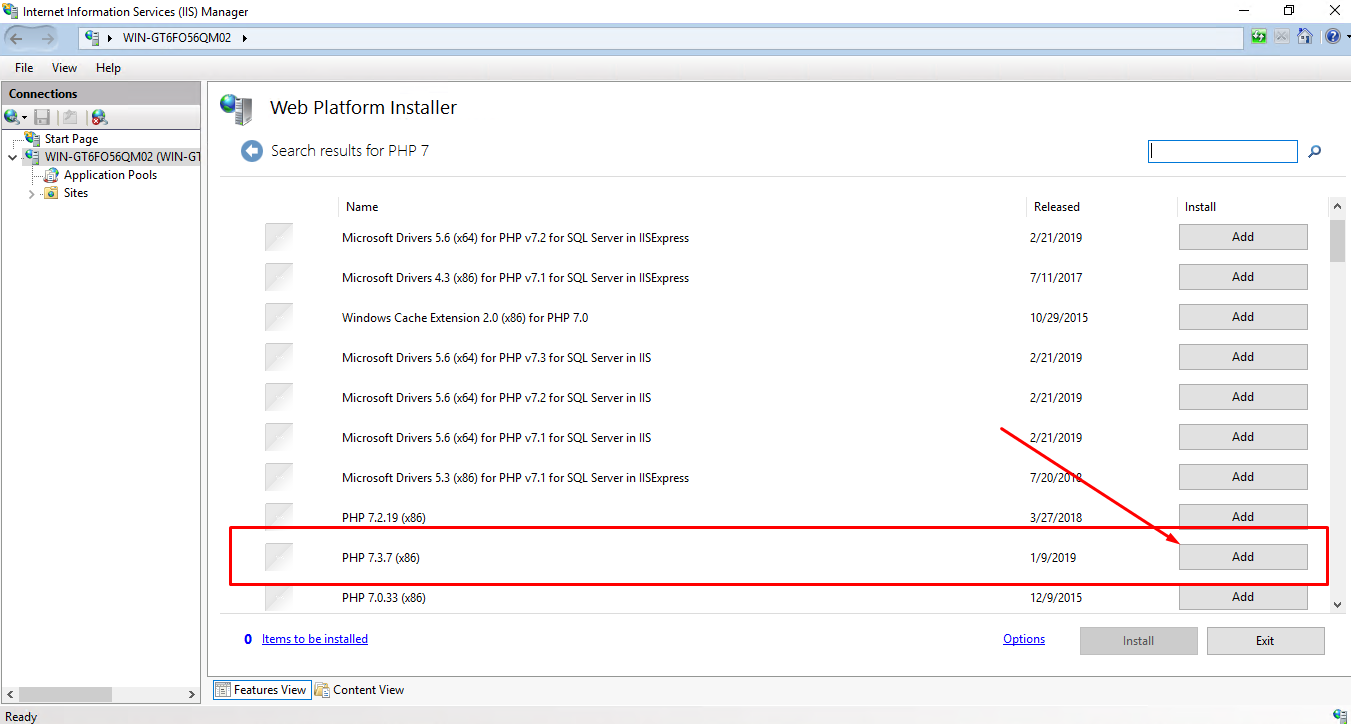Screen dimensions: 1351x724
Task: Add Microsoft Drivers 5.6 for PHP v7.1 in IIS
Action: pyautogui.click(x=1243, y=437)
